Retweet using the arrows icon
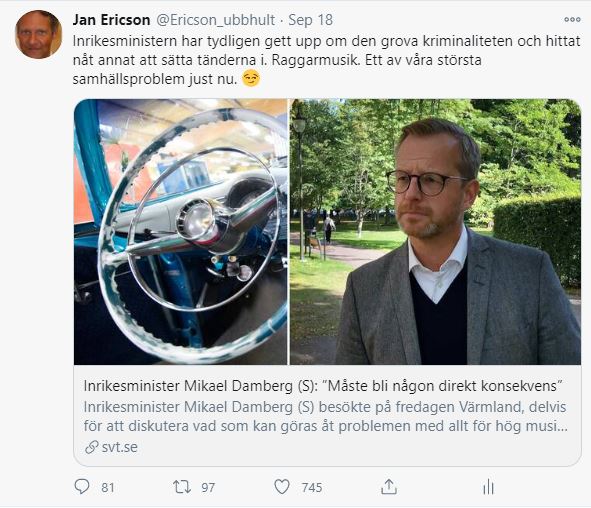This screenshot has height=508, width=591. click(182, 487)
